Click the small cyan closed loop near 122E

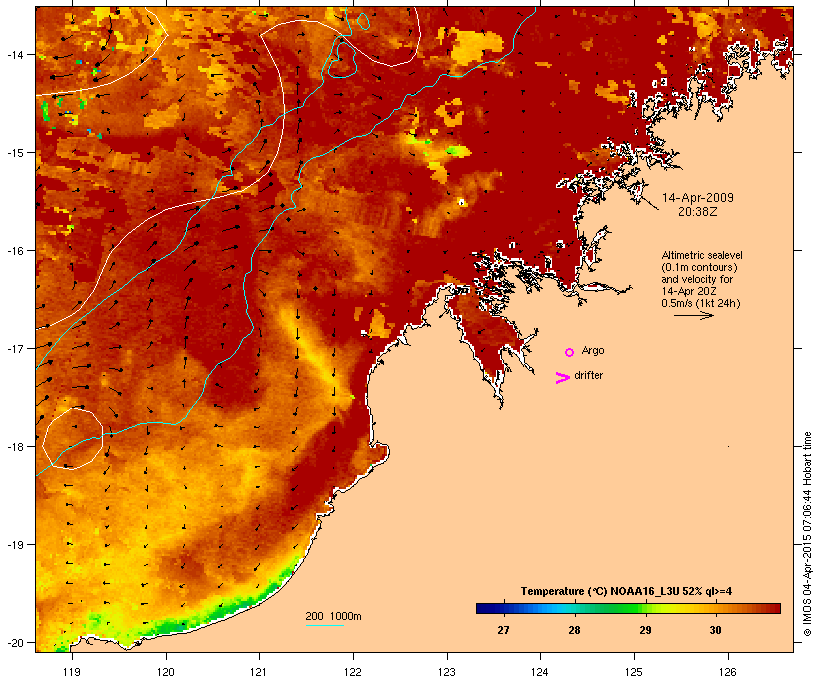point(363,21)
